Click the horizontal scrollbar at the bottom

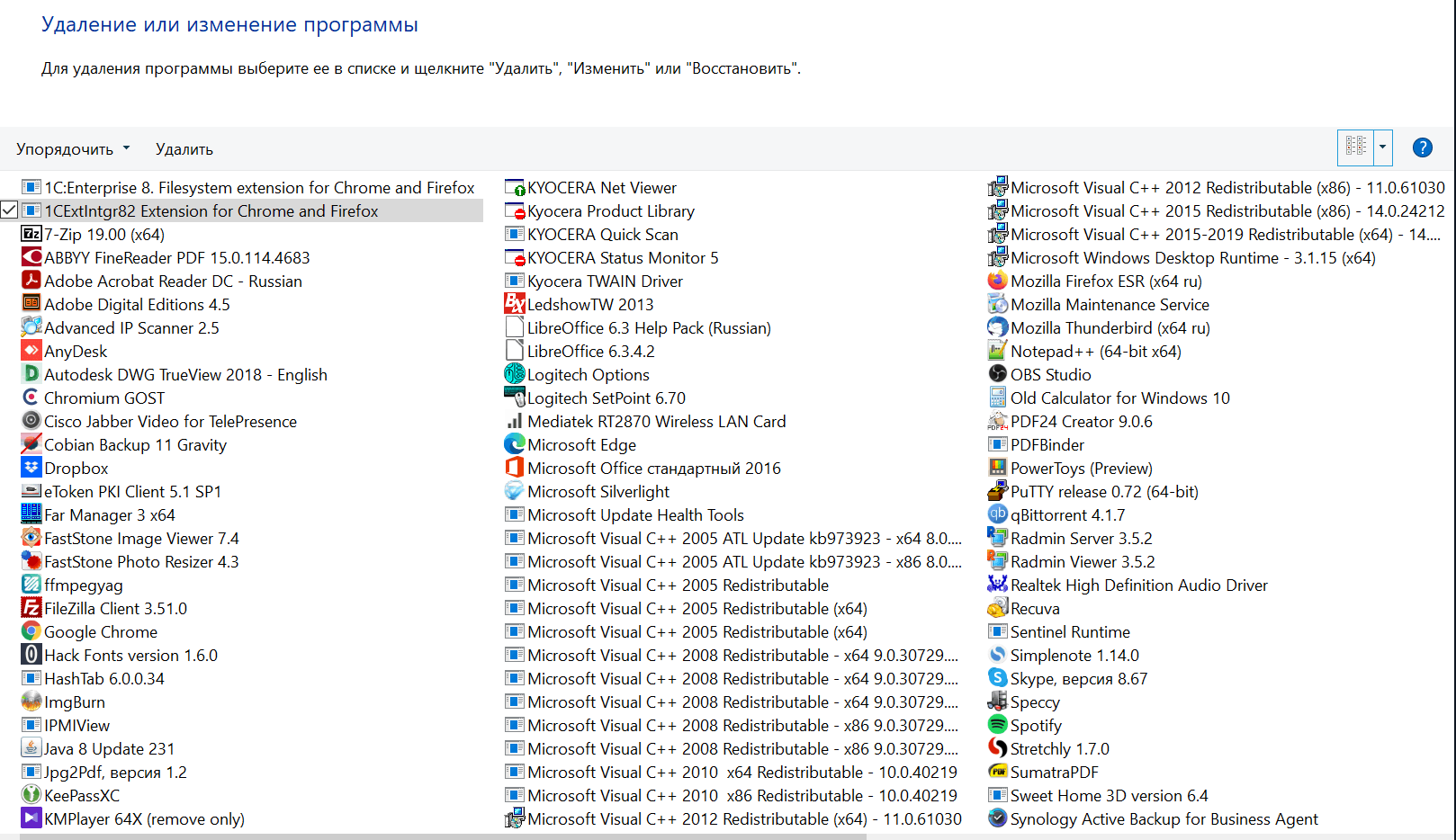pos(443,836)
